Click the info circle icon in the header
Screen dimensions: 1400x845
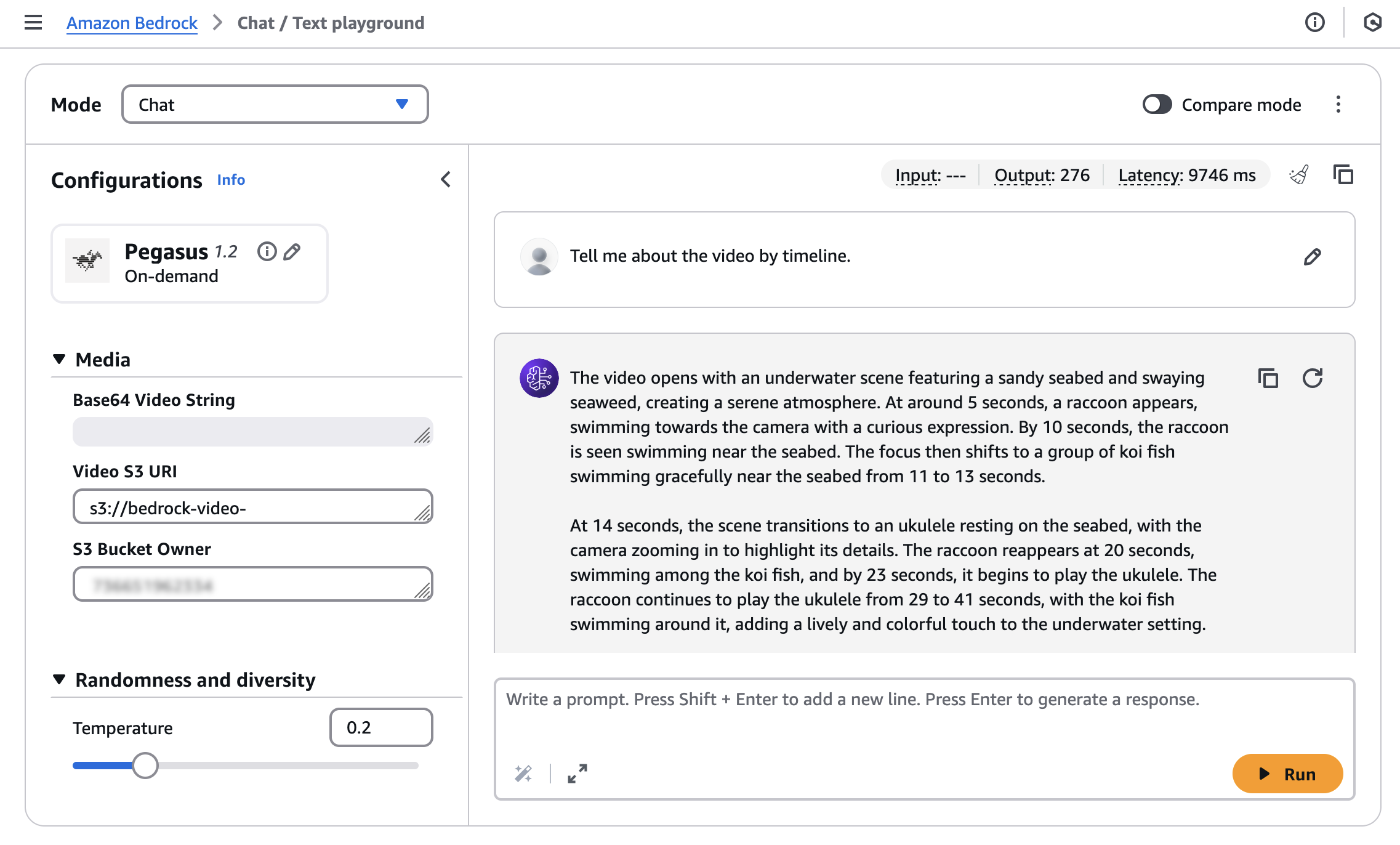point(1314,23)
